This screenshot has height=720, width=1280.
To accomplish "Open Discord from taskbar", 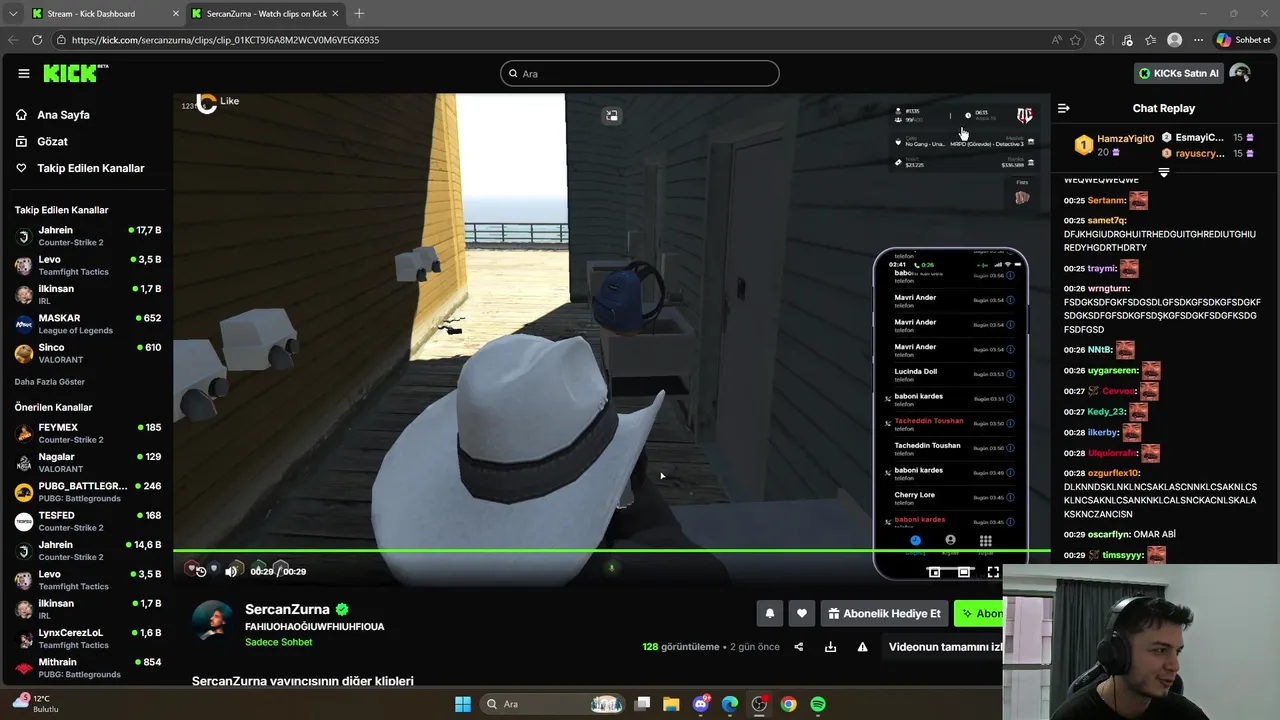I will 701,704.
